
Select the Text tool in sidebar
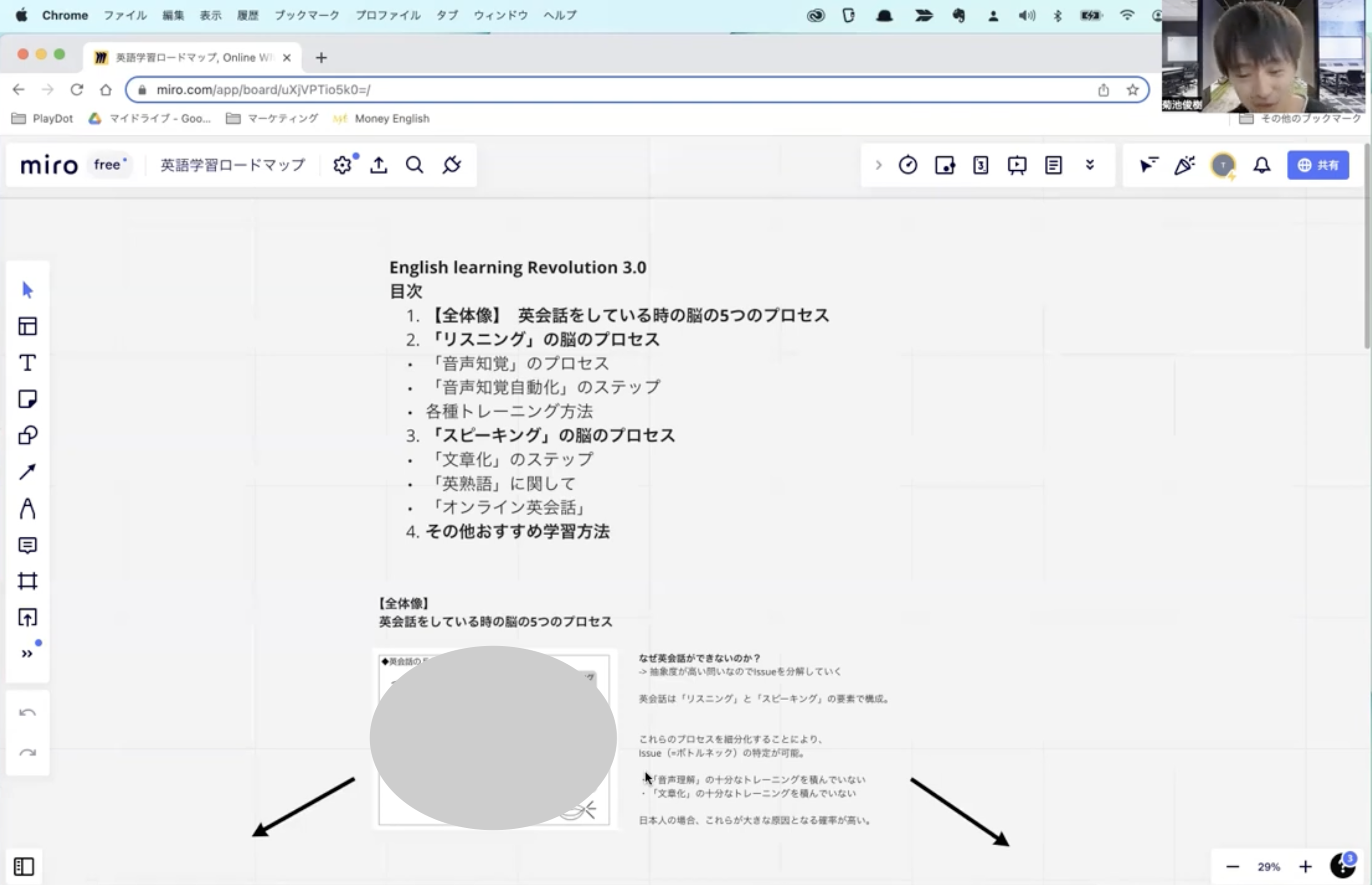point(27,363)
